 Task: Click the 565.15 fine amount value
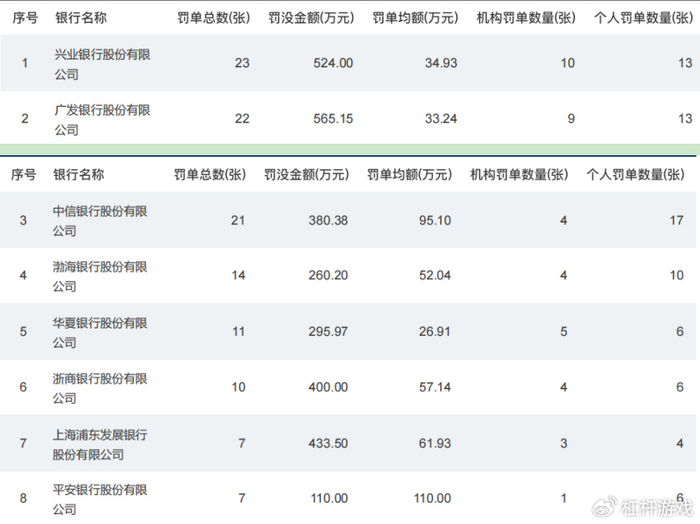coord(333,119)
